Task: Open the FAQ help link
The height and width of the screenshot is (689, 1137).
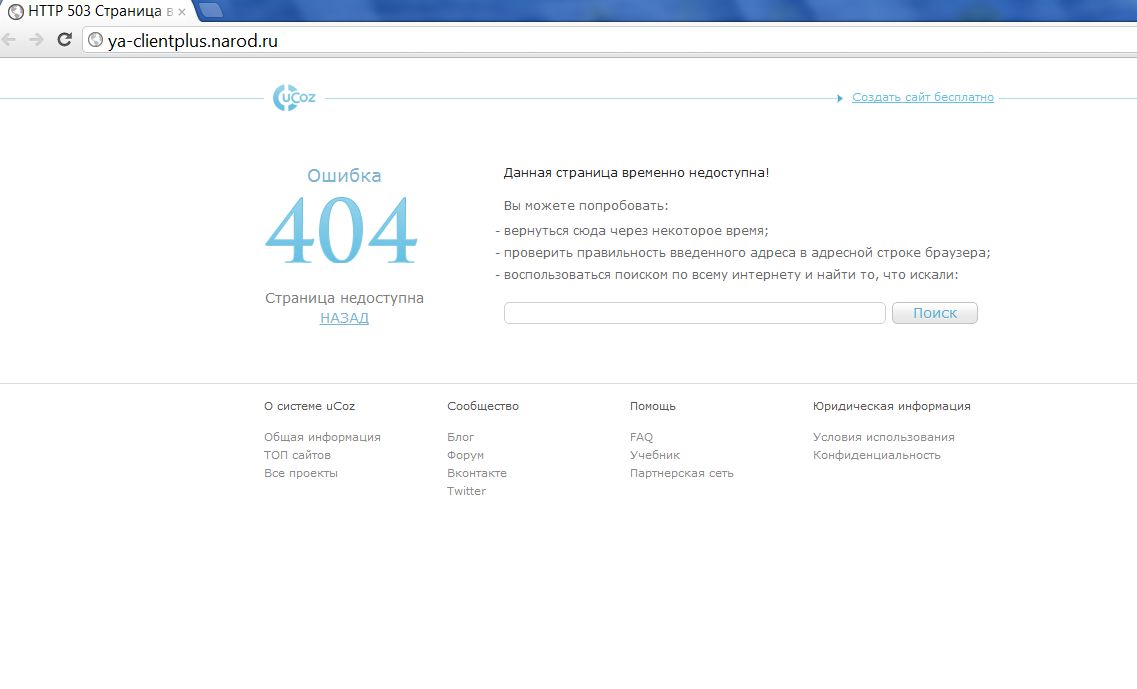Action: (641, 437)
